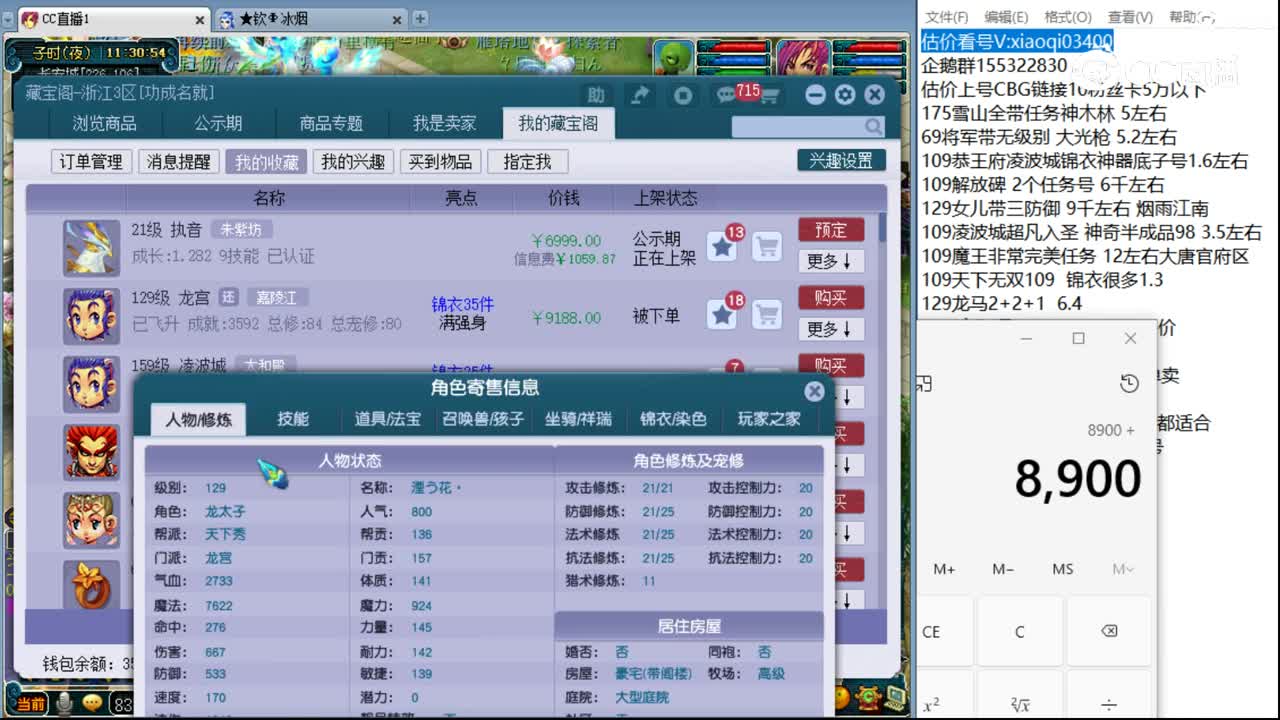The width and height of the screenshot is (1280, 720).
Task: Open the chat icon showing 715 messages
Action: point(724,93)
